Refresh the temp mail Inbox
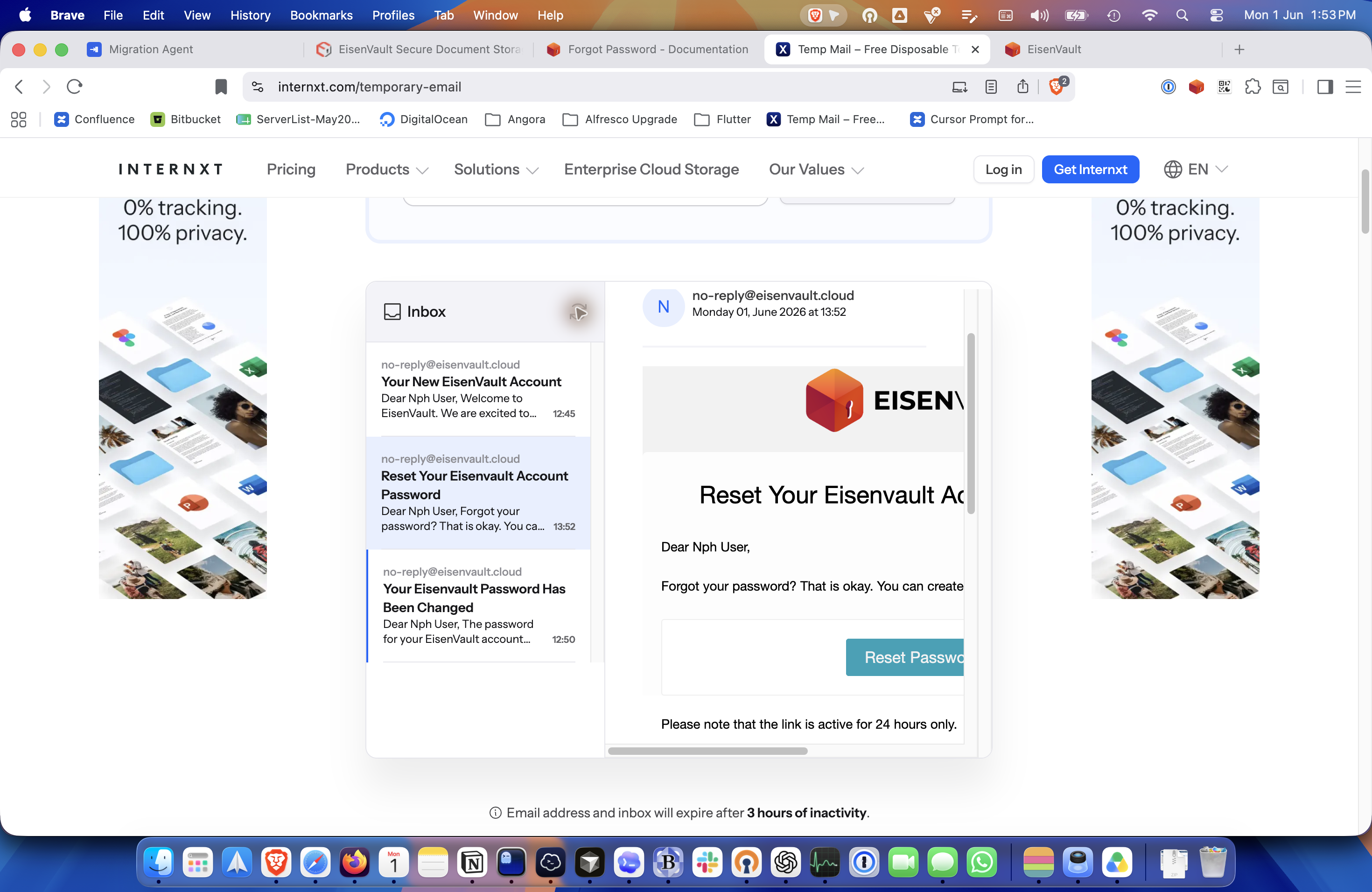The width and height of the screenshot is (1372, 892). [x=578, y=312]
